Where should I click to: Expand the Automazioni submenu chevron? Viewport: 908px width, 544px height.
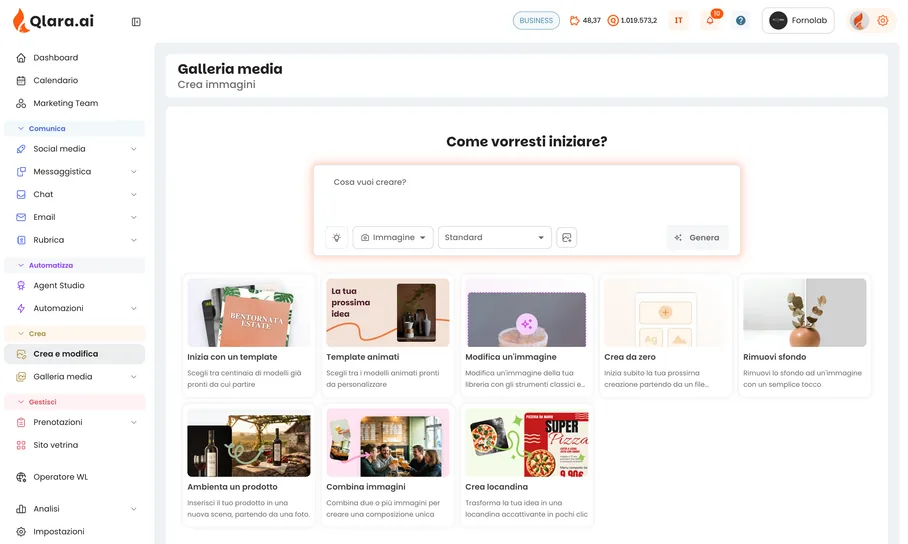coord(134,309)
